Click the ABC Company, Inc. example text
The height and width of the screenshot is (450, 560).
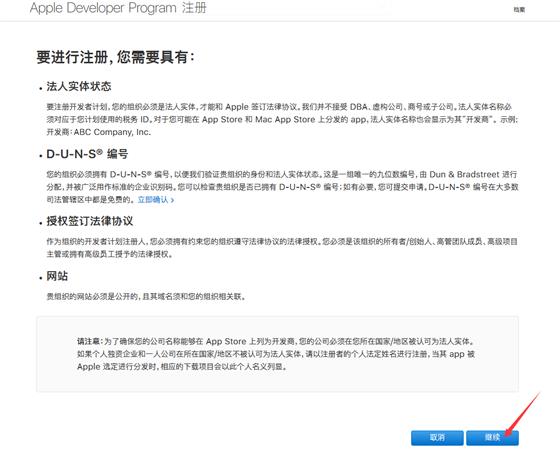pyautogui.click(x=112, y=132)
